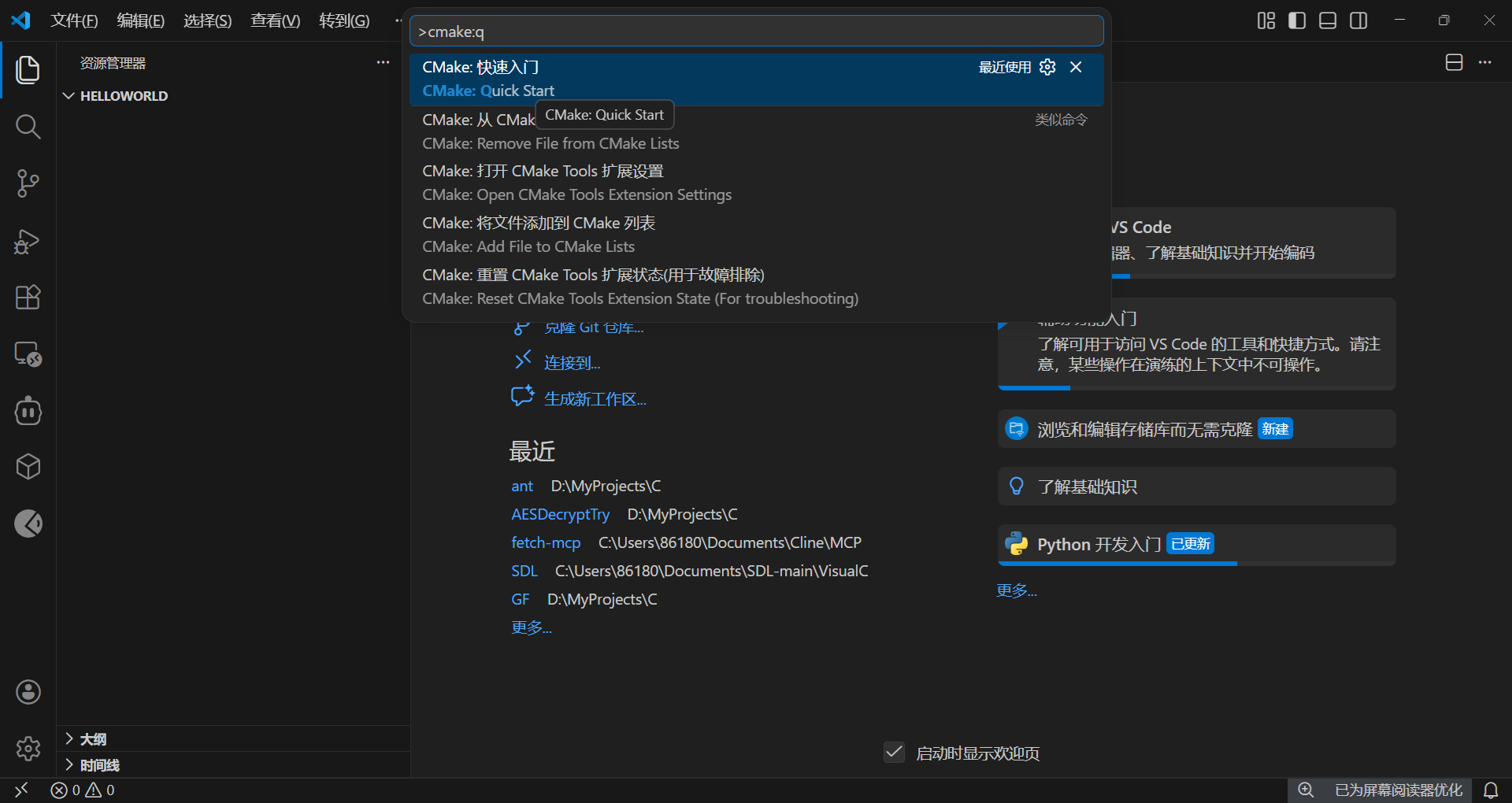
Task: Open the 查看(V) menu
Action: [x=276, y=20]
